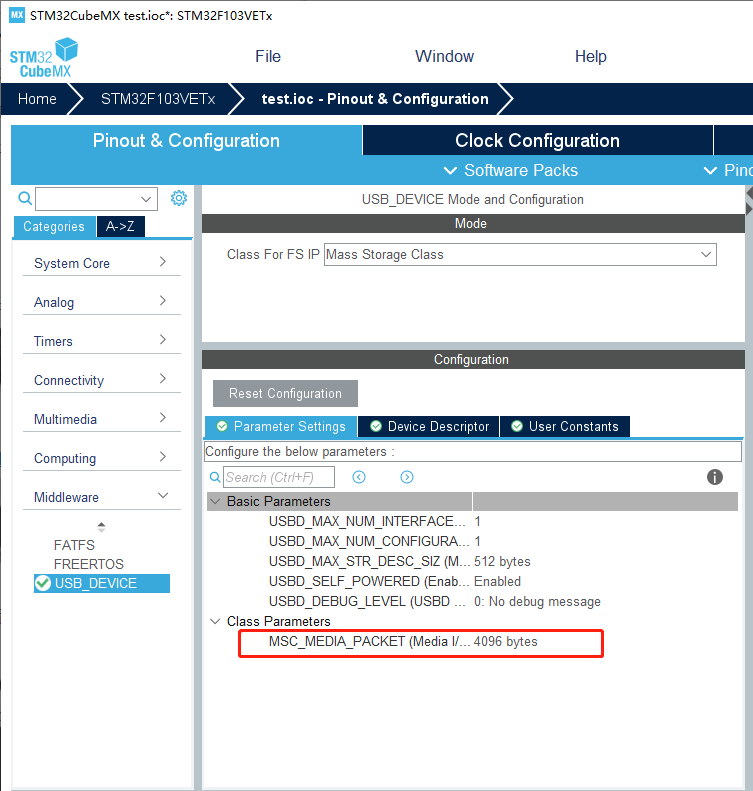Screen dimensions: 753x791
Task: Select the Categories view tab
Action: [54, 227]
